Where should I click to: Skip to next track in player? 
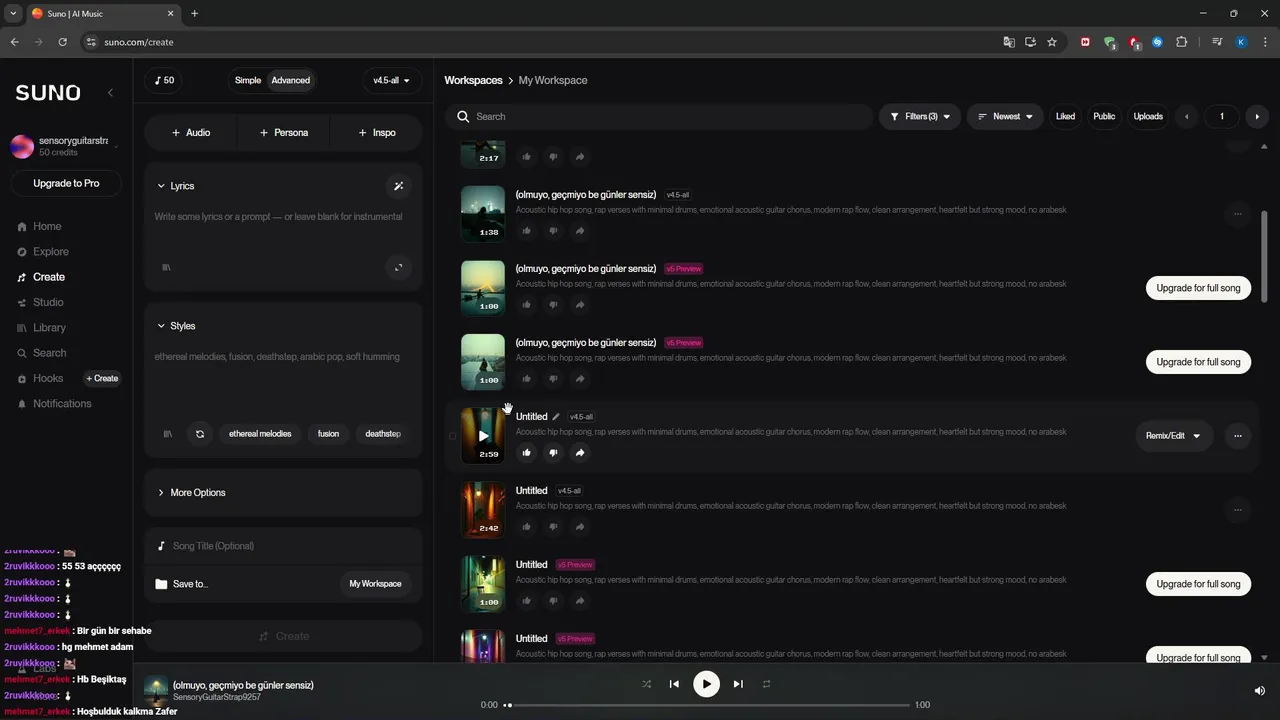tap(738, 684)
